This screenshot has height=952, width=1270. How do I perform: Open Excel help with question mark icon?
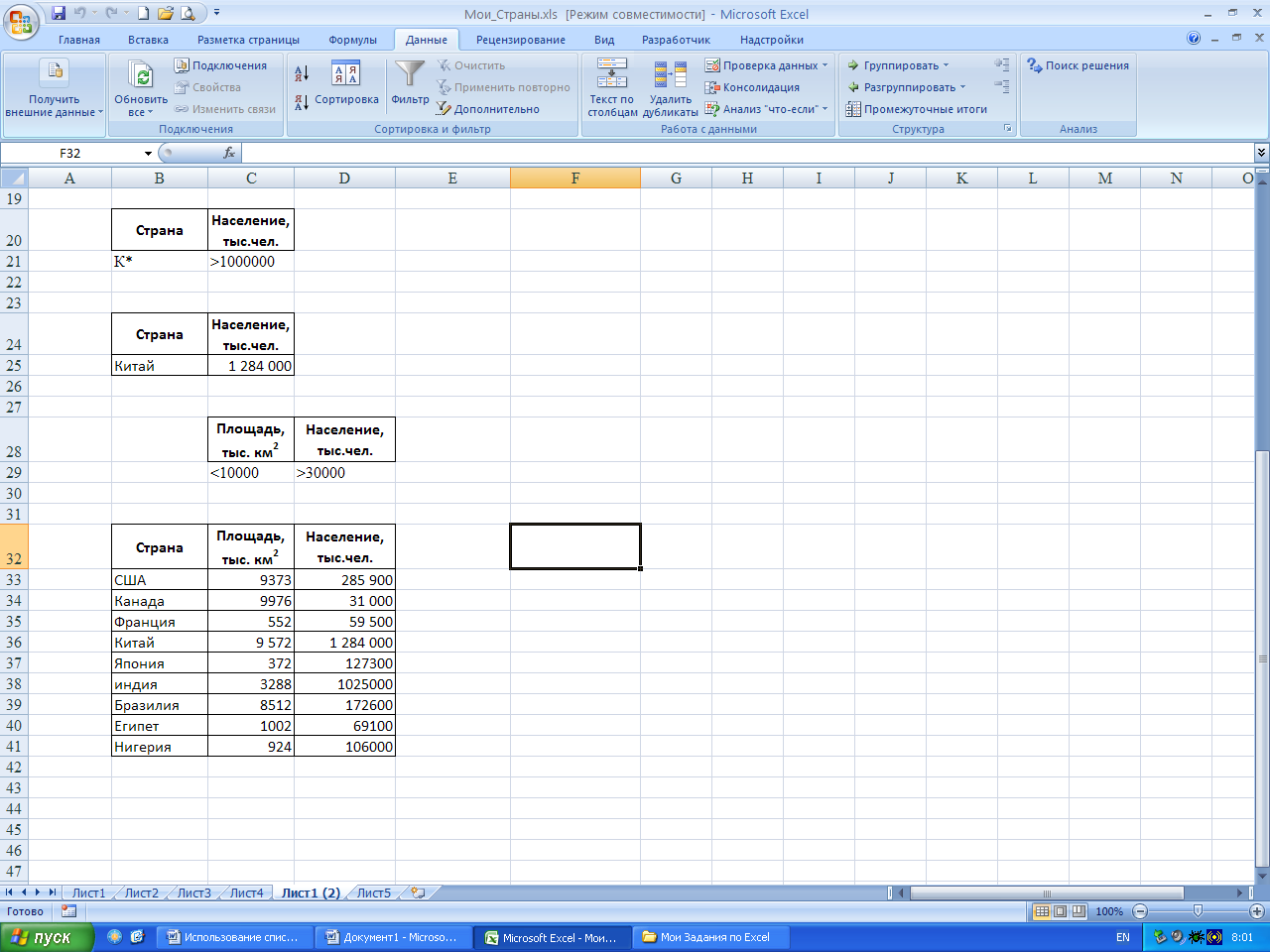[1194, 39]
